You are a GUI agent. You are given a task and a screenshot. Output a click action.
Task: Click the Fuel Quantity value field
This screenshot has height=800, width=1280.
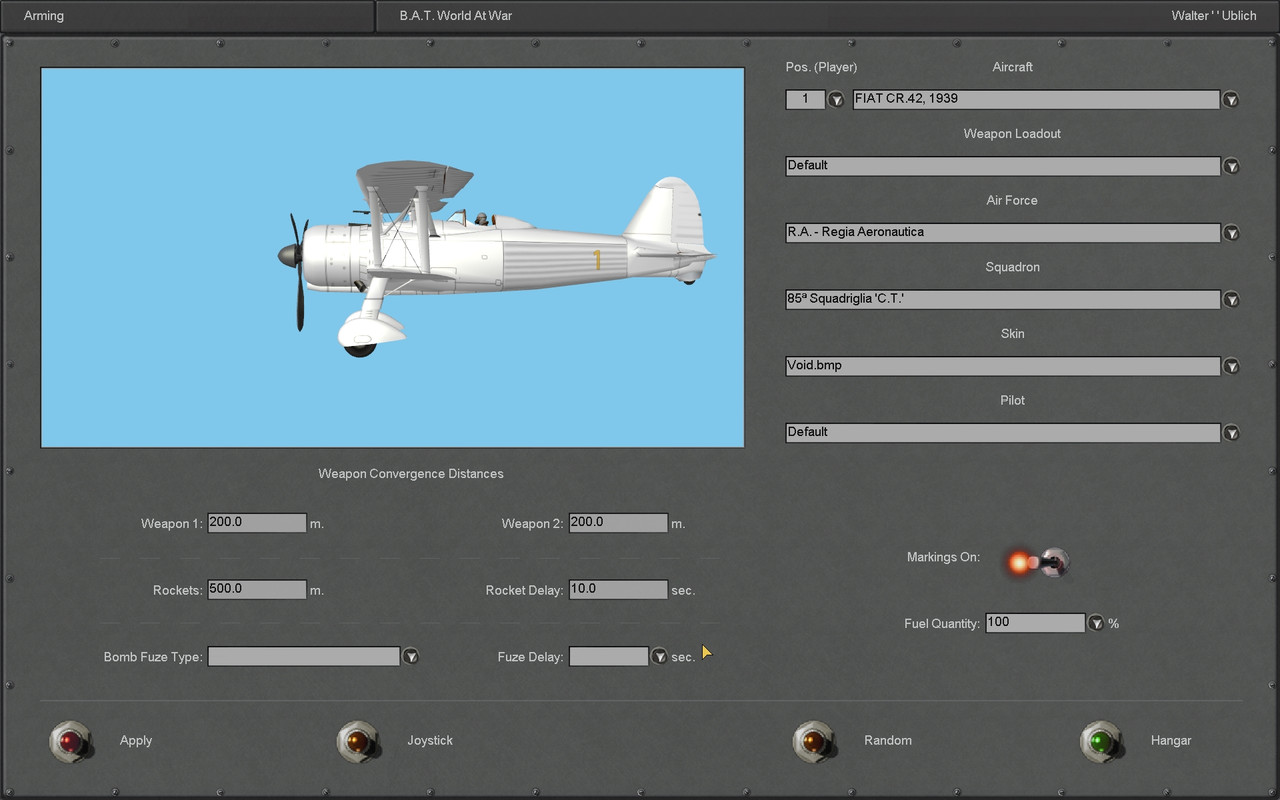click(1035, 622)
